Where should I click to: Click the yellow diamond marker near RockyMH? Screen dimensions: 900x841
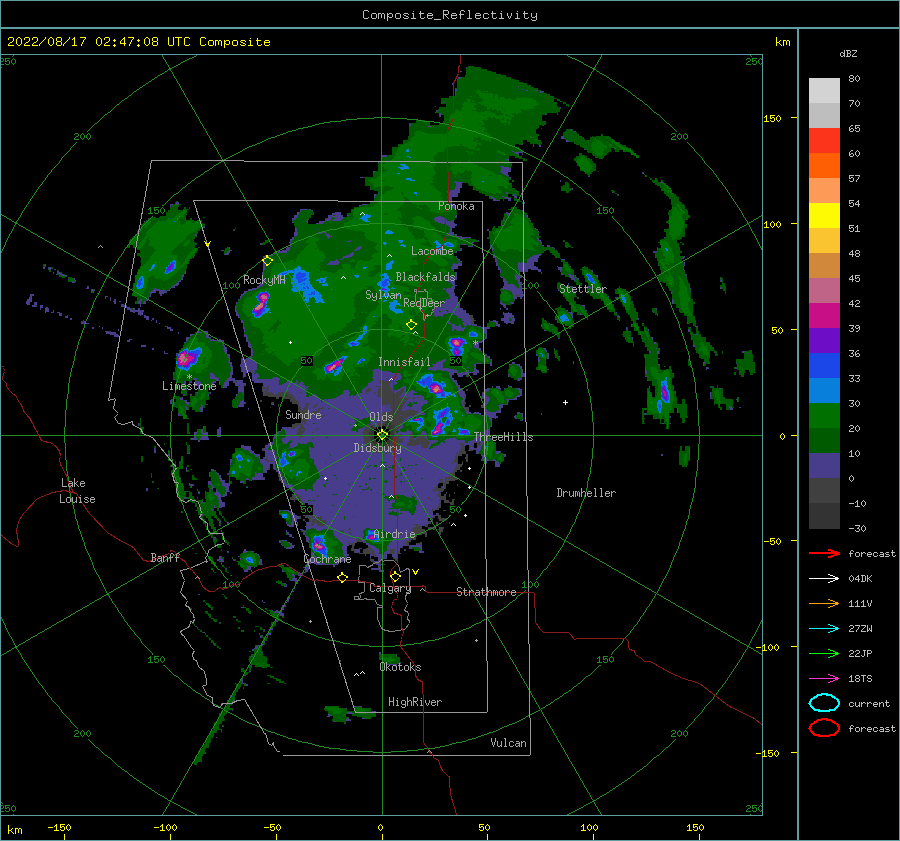click(x=267, y=261)
